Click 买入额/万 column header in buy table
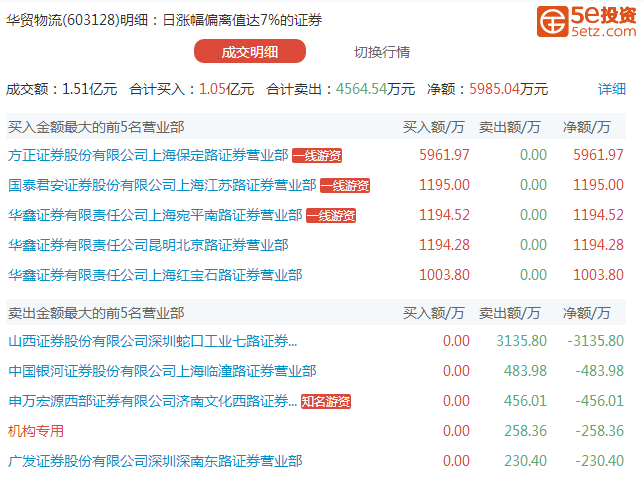This screenshot has width=644, height=483. 434,127
